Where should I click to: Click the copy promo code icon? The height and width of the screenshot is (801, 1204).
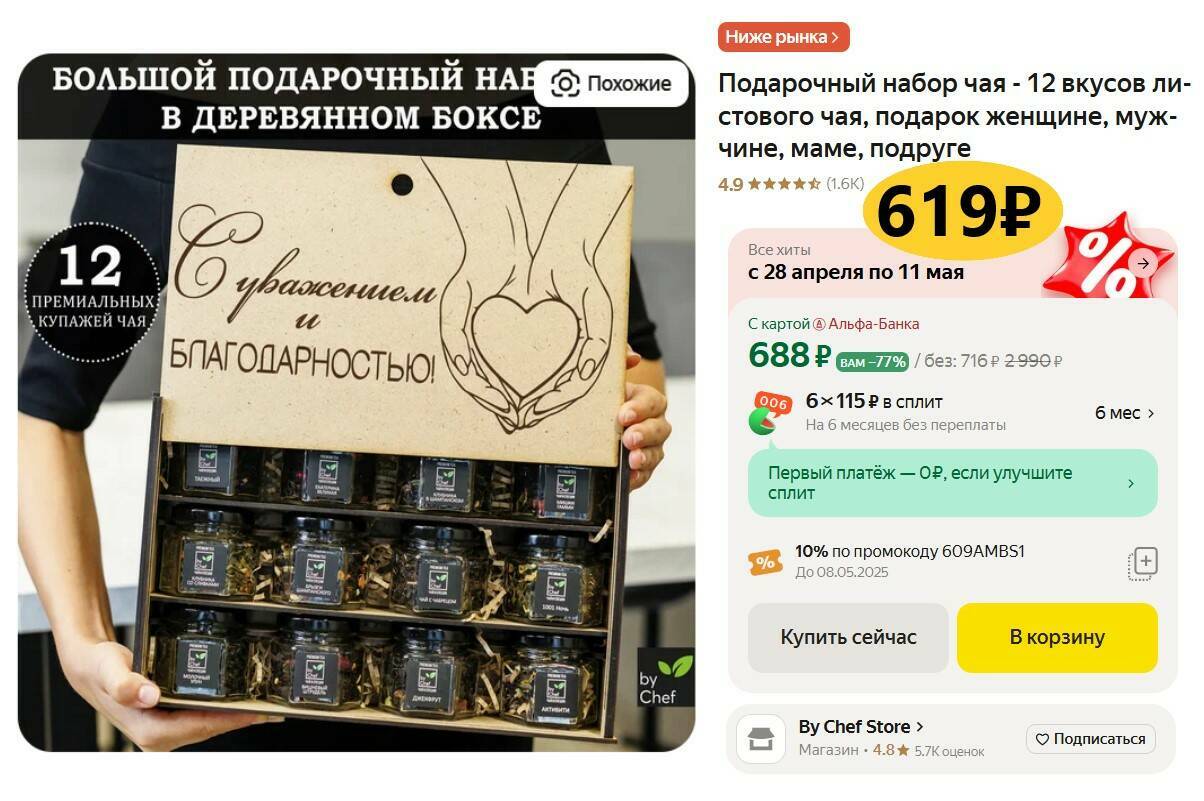[1143, 563]
